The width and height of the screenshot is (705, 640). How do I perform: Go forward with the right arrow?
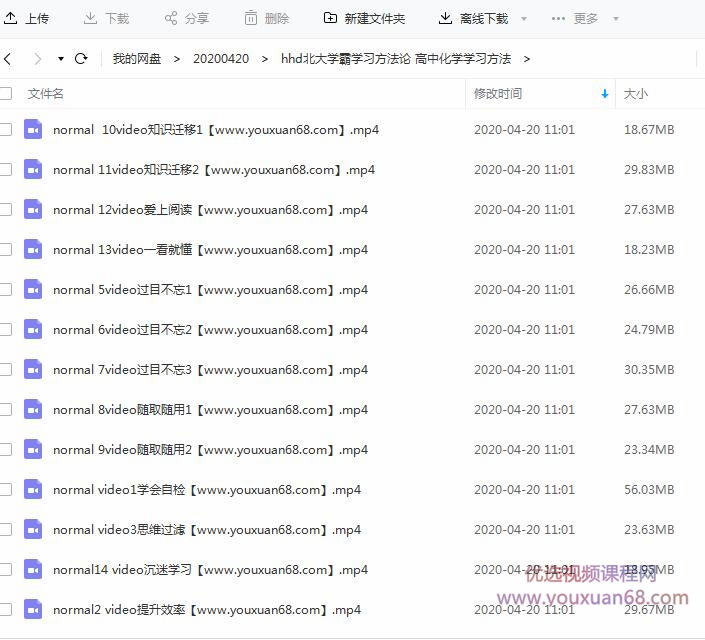pos(38,59)
